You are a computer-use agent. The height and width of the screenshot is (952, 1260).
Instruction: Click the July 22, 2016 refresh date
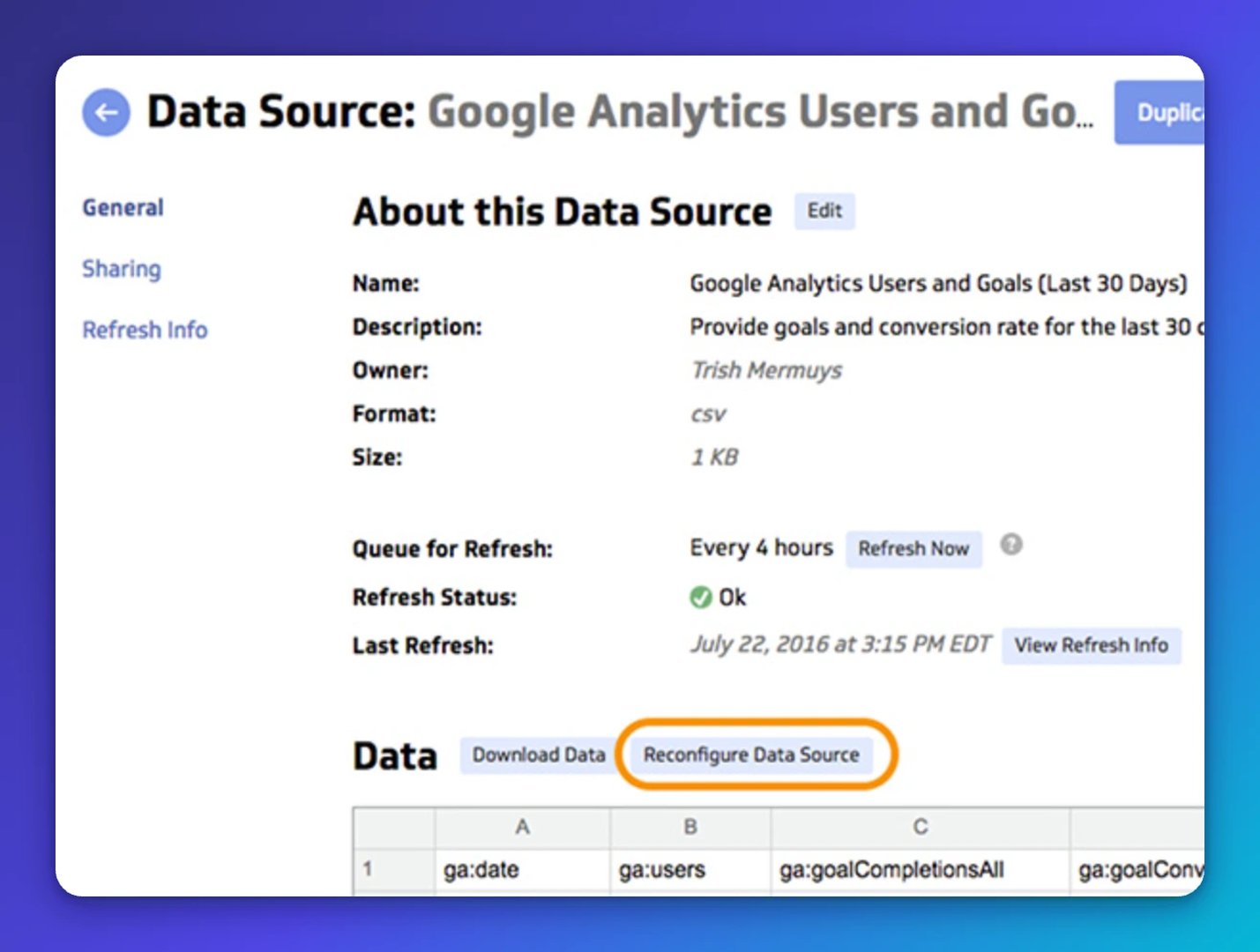[x=840, y=644]
